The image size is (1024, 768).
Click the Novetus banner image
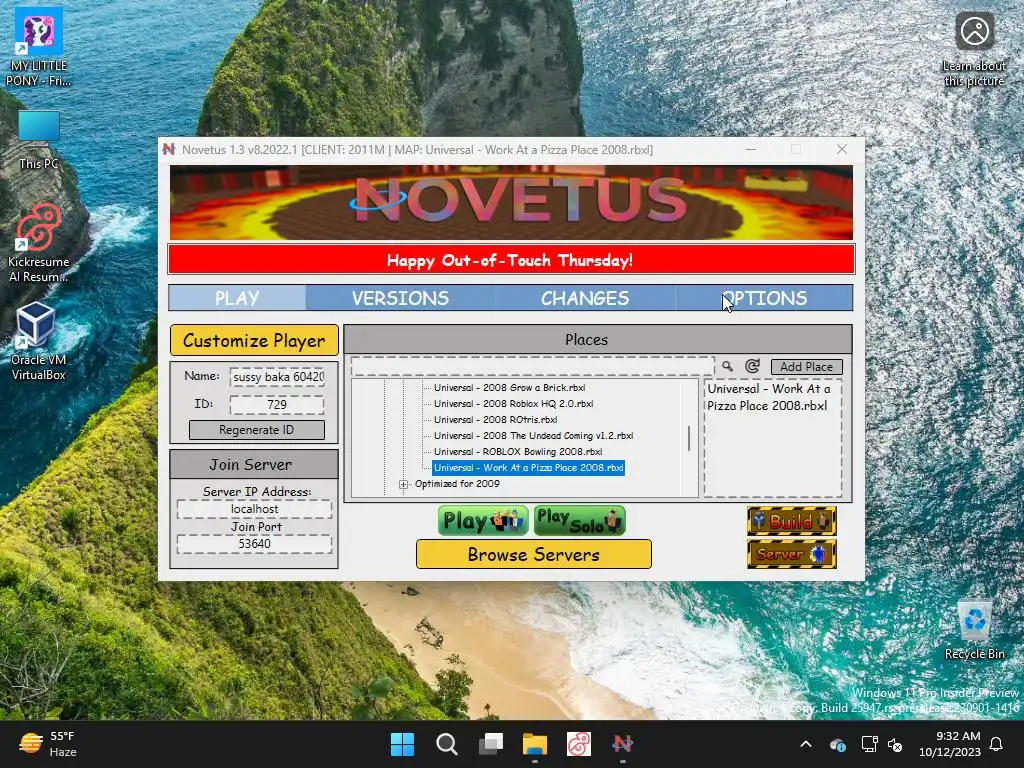point(511,202)
